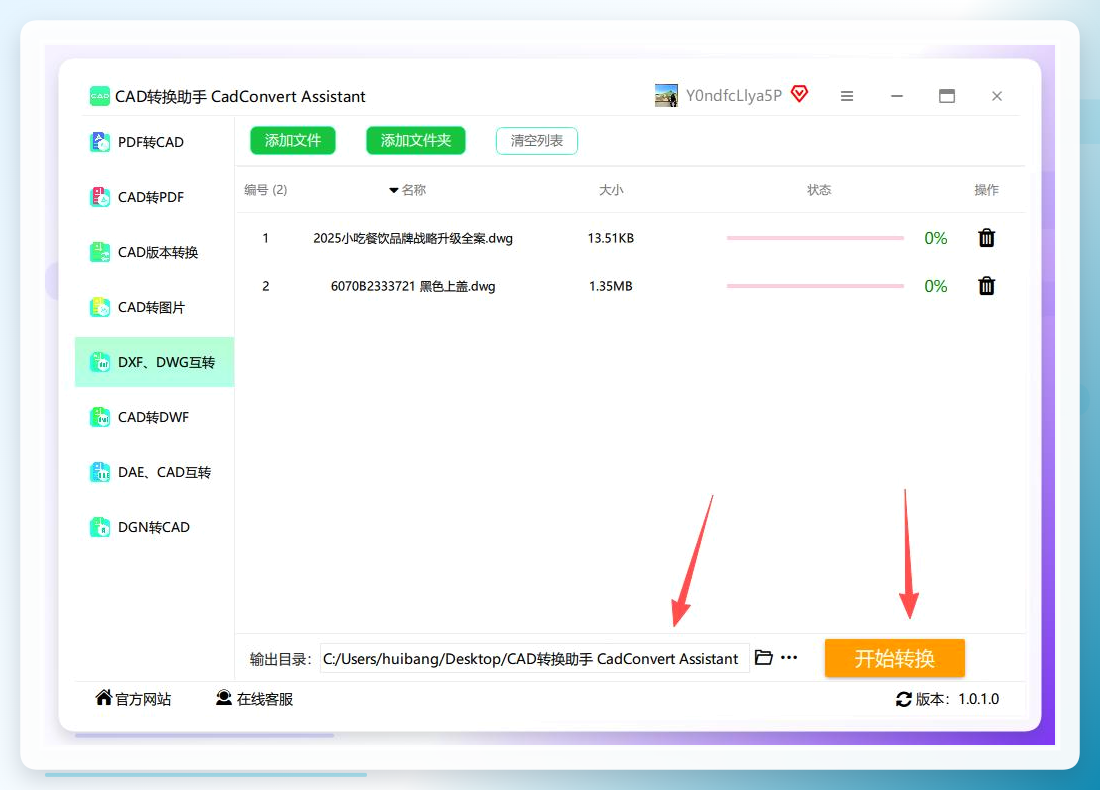Sort list by the 名称 arrow

[394, 190]
